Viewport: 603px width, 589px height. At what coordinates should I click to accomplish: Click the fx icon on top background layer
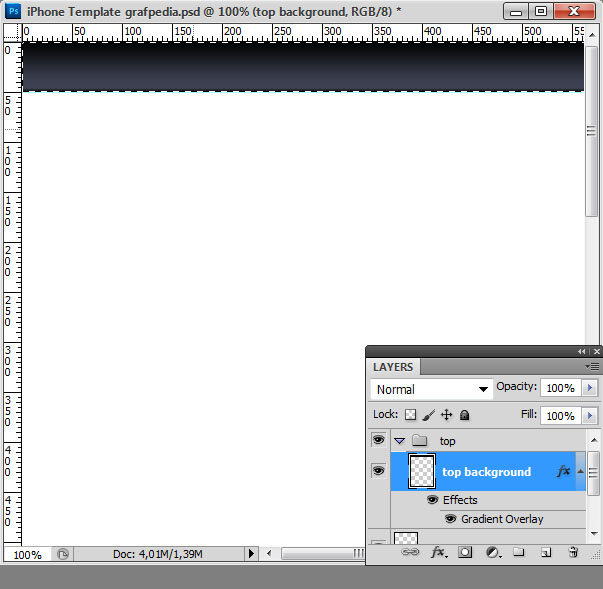563,471
